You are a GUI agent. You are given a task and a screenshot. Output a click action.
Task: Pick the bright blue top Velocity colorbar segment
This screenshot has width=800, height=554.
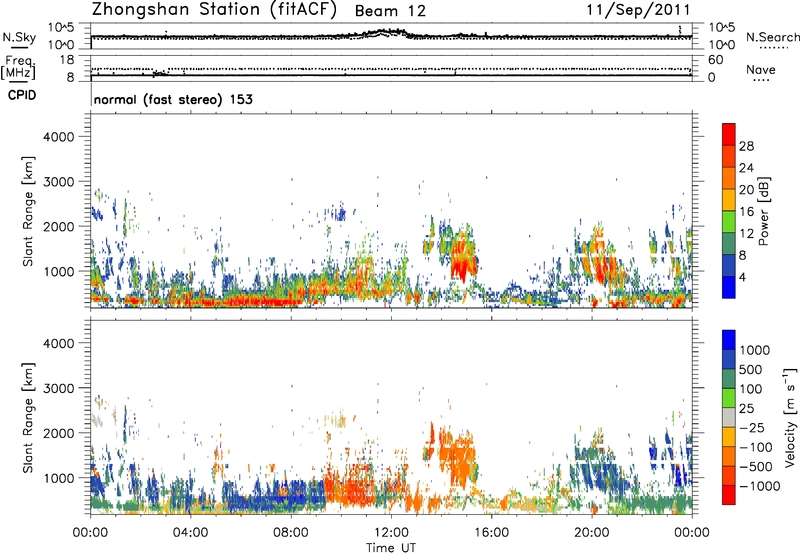729,340
